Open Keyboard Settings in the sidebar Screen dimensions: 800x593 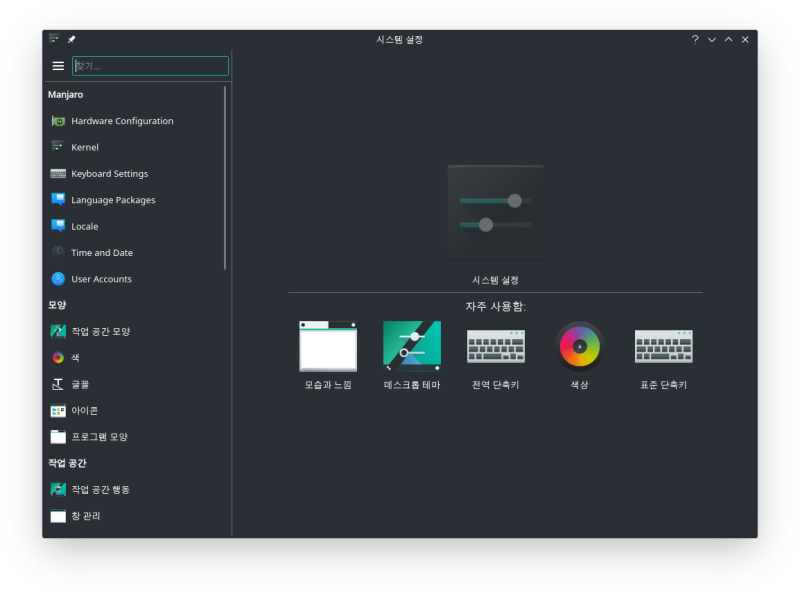tap(111, 173)
